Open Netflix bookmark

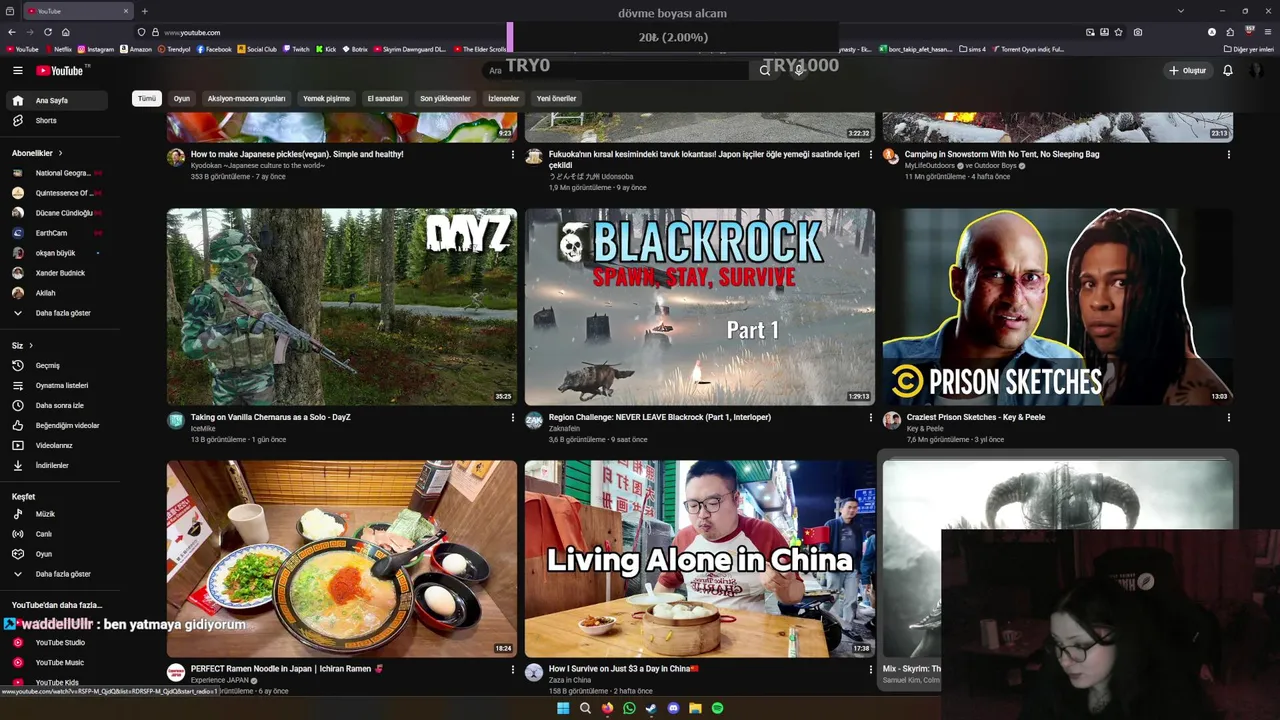click(58, 49)
